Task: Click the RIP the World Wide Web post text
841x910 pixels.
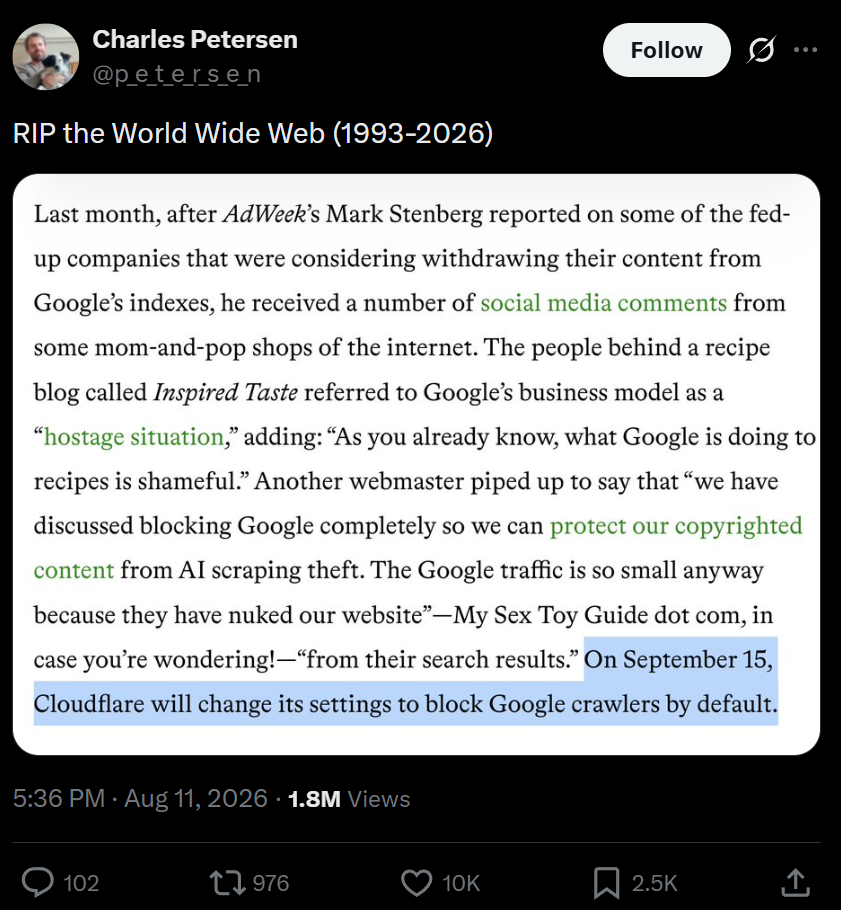Action: 253,133
